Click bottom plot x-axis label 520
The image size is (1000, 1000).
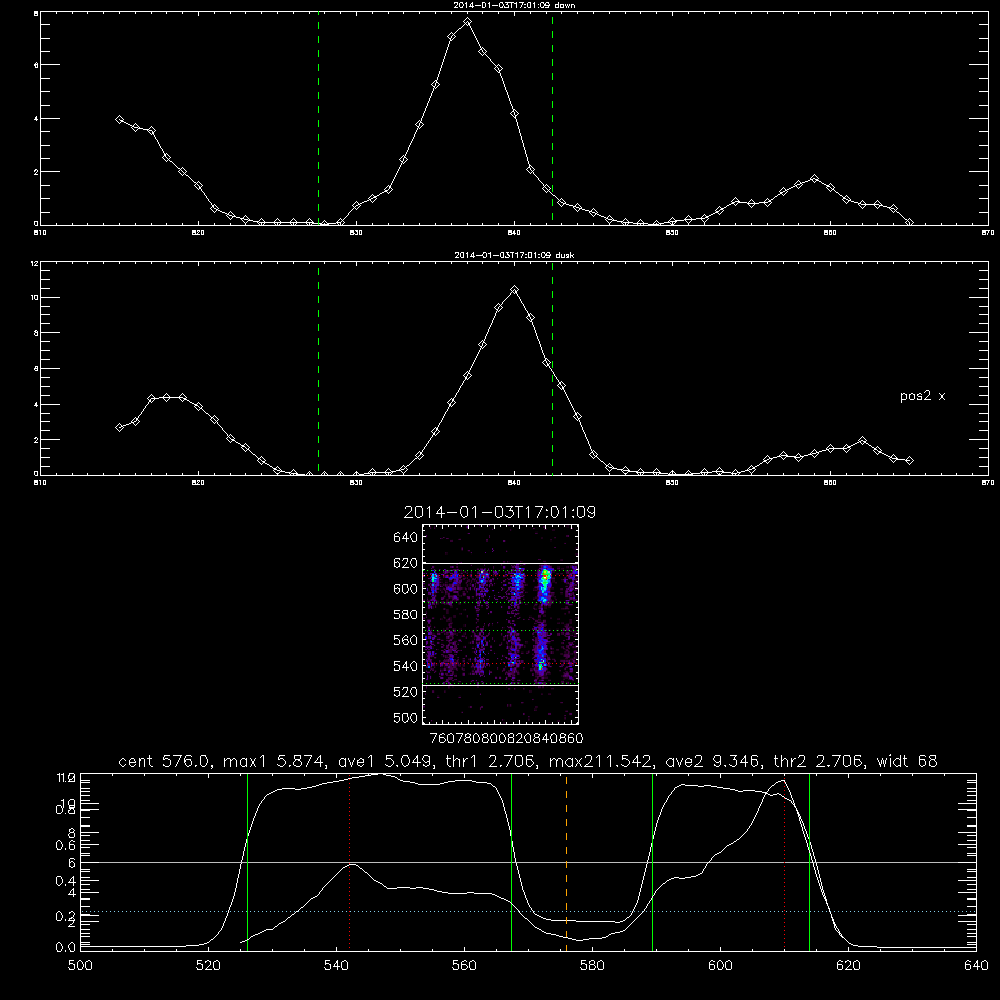[208, 966]
